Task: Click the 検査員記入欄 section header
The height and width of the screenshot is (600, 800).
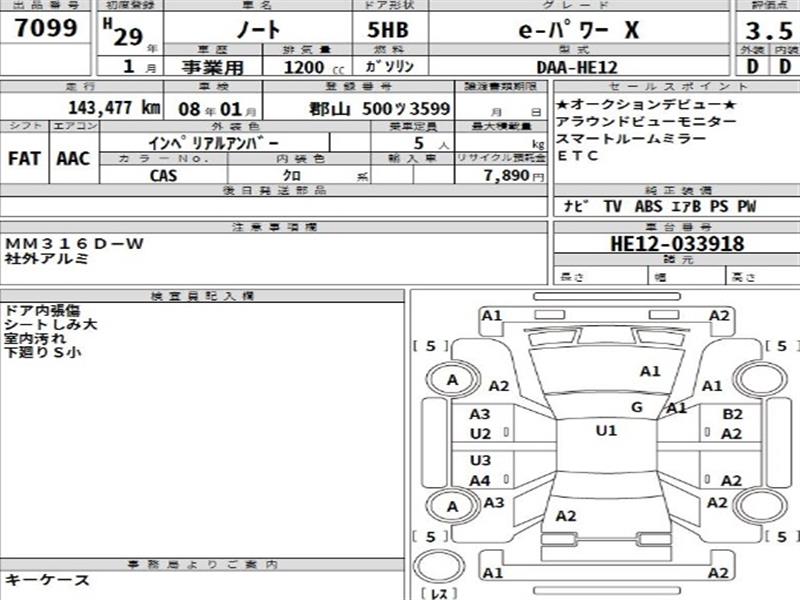Action: point(203,295)
